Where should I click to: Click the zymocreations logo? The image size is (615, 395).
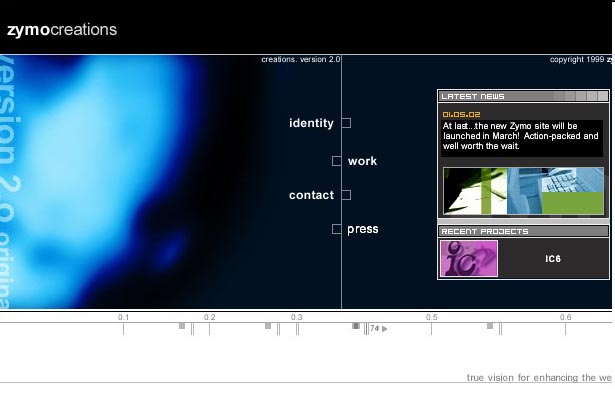62,30
